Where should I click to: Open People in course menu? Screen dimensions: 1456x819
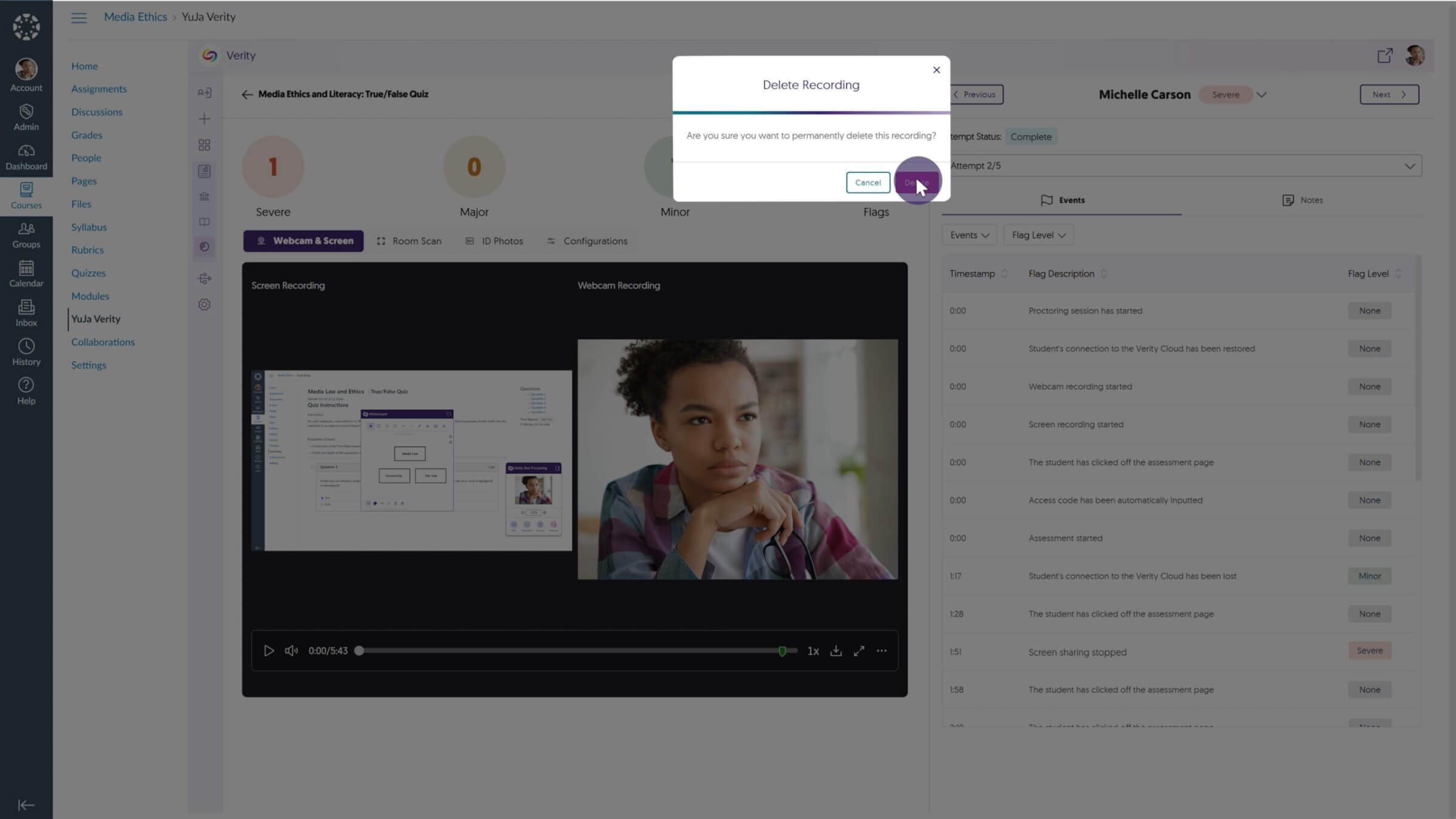tap(86, 158)
